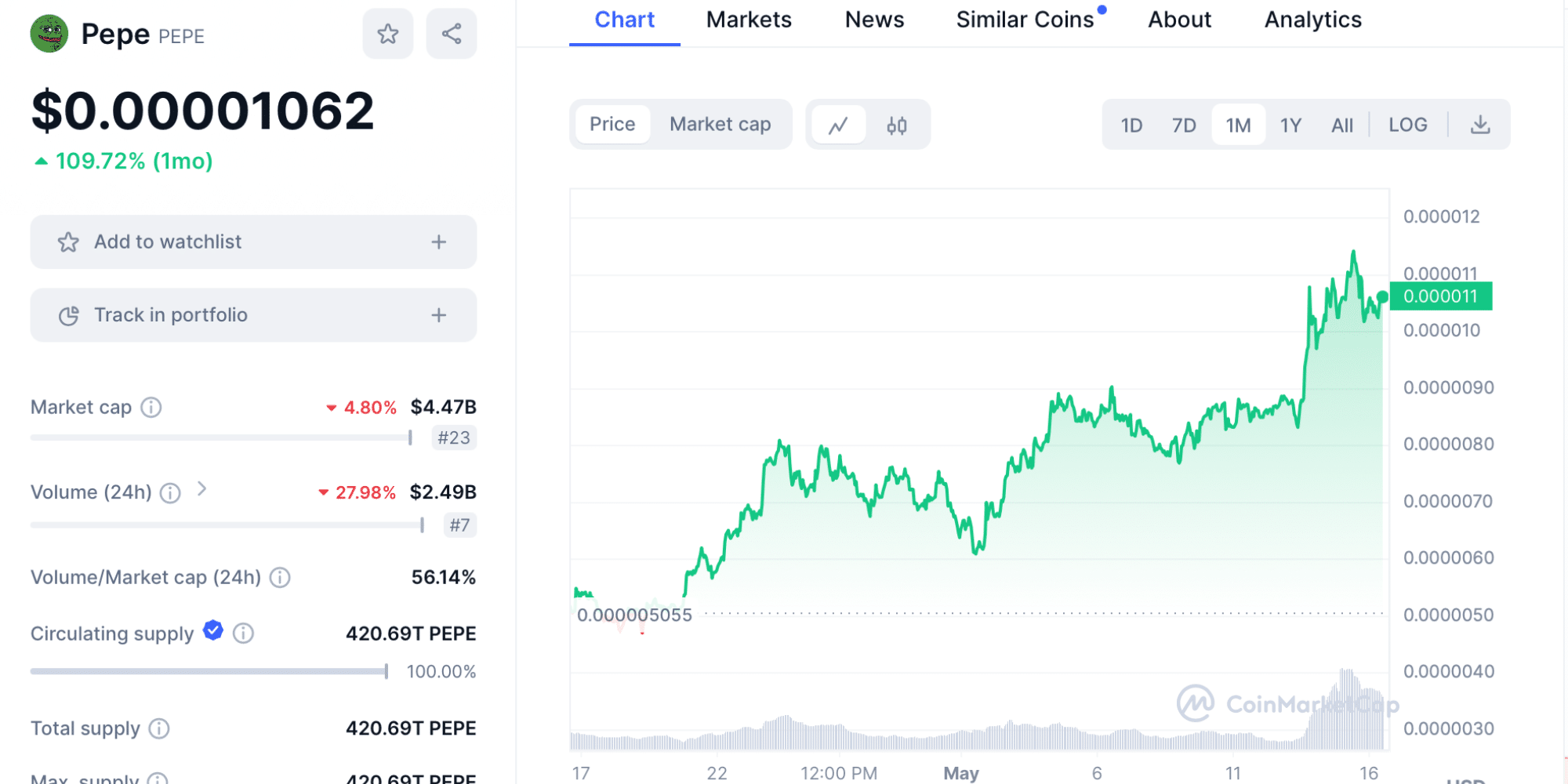Click the PEPE ticker symbol text
1568x784 pixels.
click(x=181, y=36)
